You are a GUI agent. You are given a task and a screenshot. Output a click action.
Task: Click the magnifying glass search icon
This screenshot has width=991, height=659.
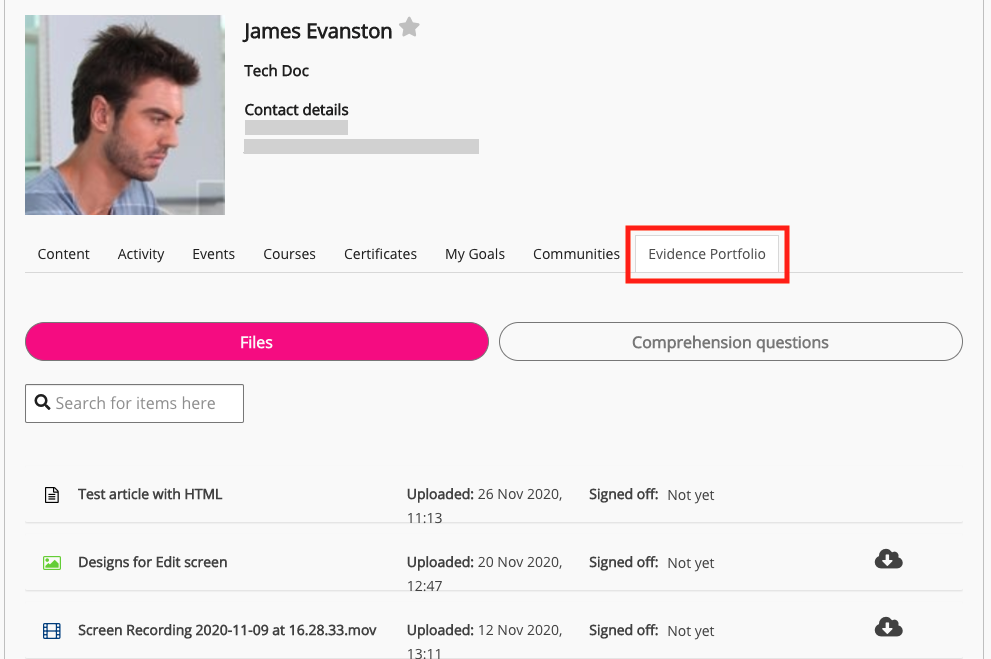tap(42, 402)
